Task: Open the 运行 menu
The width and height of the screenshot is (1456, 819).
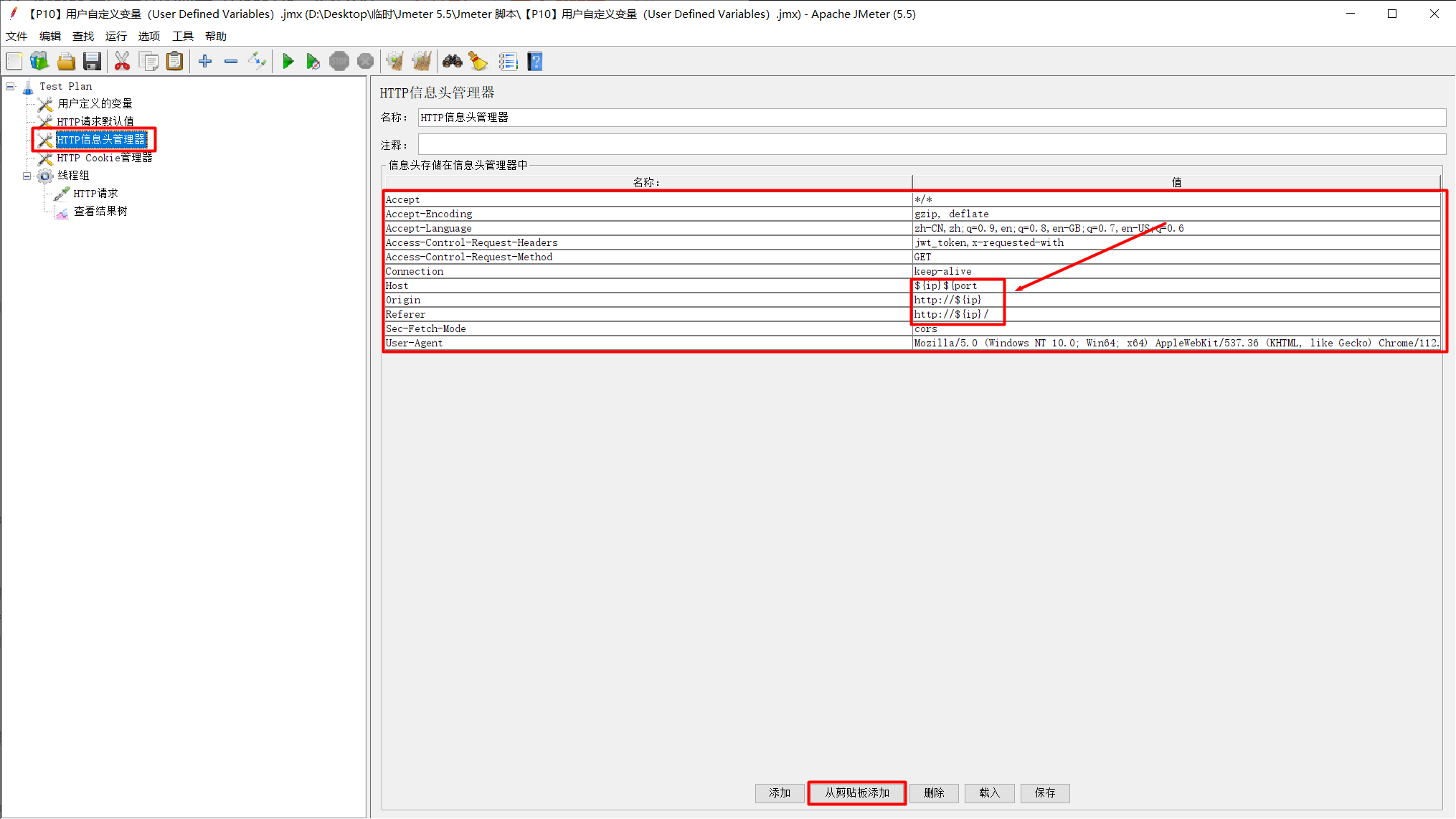Action: (116, 36)
